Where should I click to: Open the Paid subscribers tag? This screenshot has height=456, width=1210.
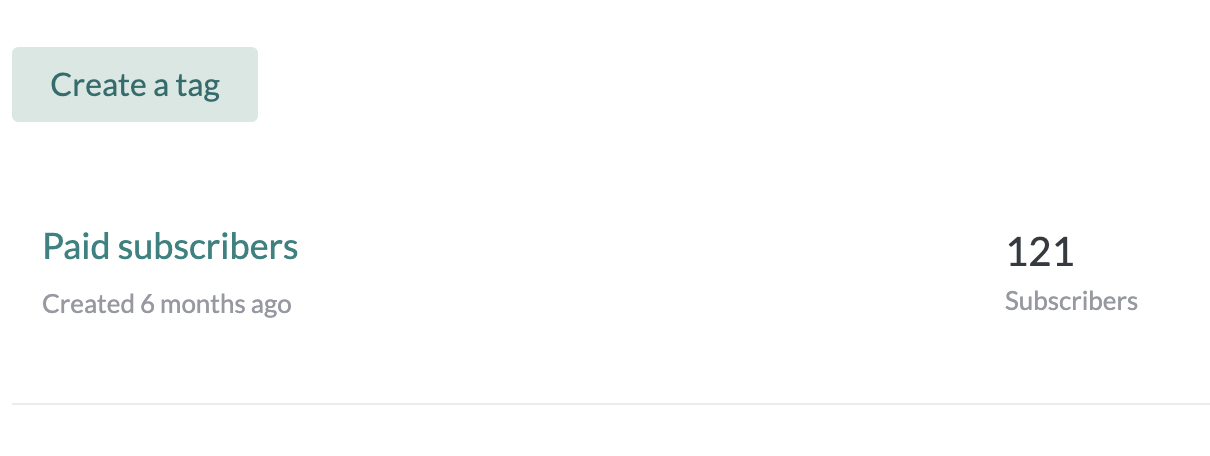pos(170,246)
